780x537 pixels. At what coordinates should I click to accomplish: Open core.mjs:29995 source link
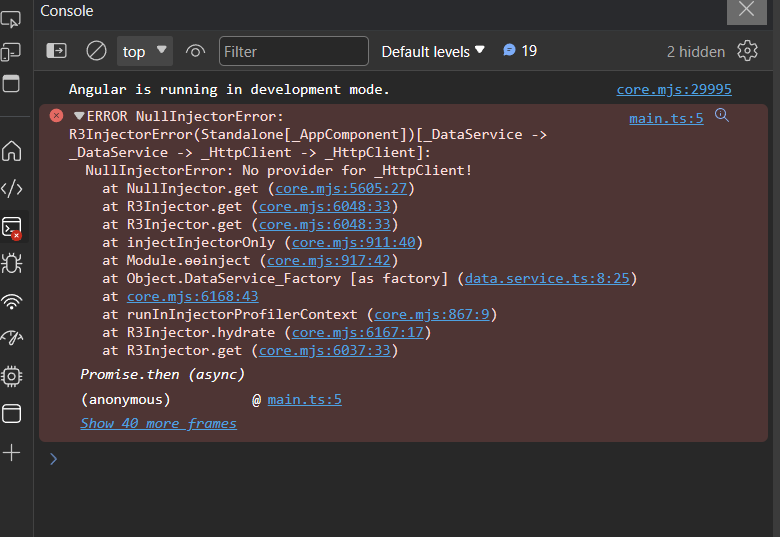(674, 90)
